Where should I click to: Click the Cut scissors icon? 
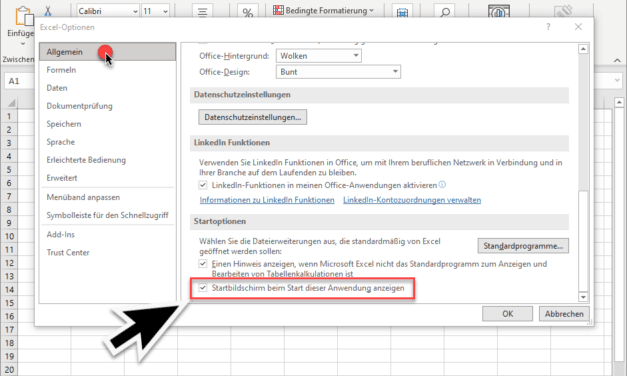pyautogui.click(x=48, y=11)
